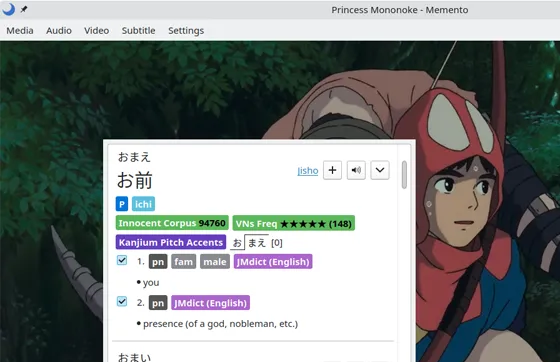Click the Memento moon app icon
The width and height of the screenshot is (560, 362).
tap(9, 9)
